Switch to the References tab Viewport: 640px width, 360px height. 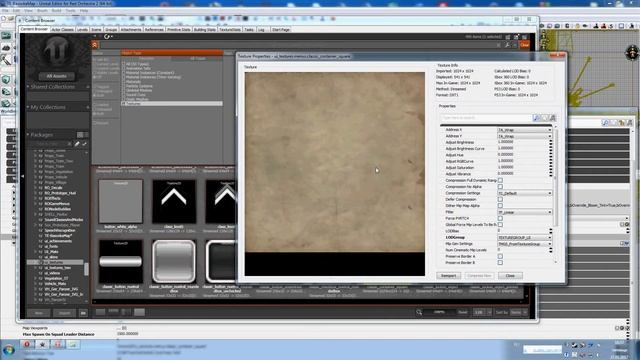pyautogui.click(x=154, y=30)
